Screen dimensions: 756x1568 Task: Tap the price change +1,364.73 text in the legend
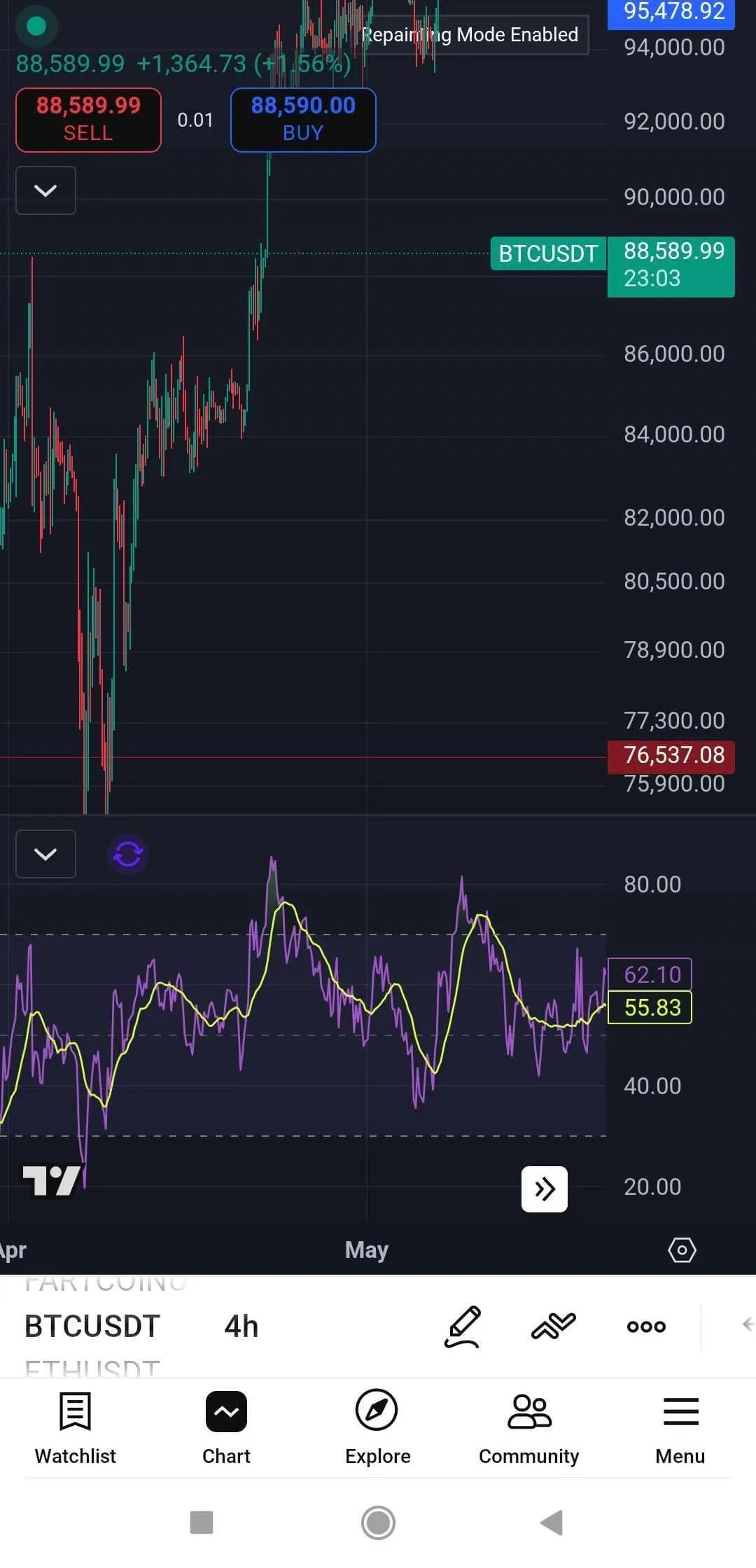coord(191,64)
